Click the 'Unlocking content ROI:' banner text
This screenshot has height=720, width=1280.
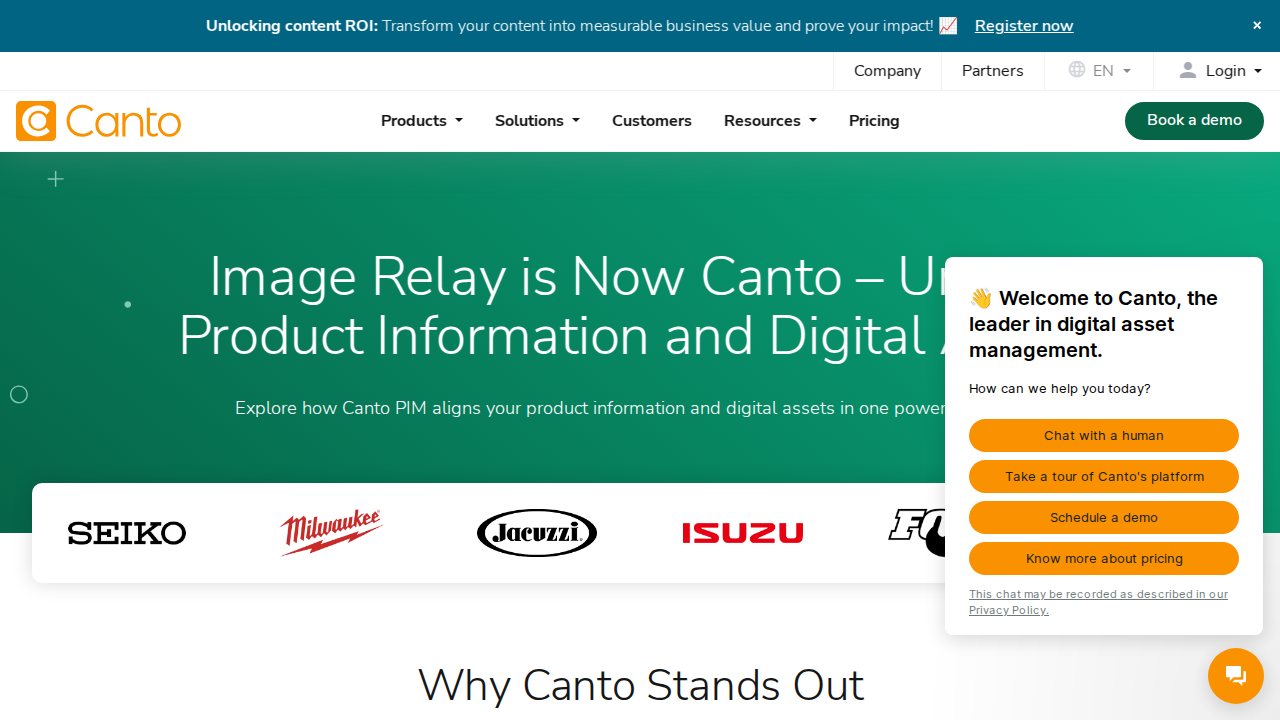tap(292, 26)
